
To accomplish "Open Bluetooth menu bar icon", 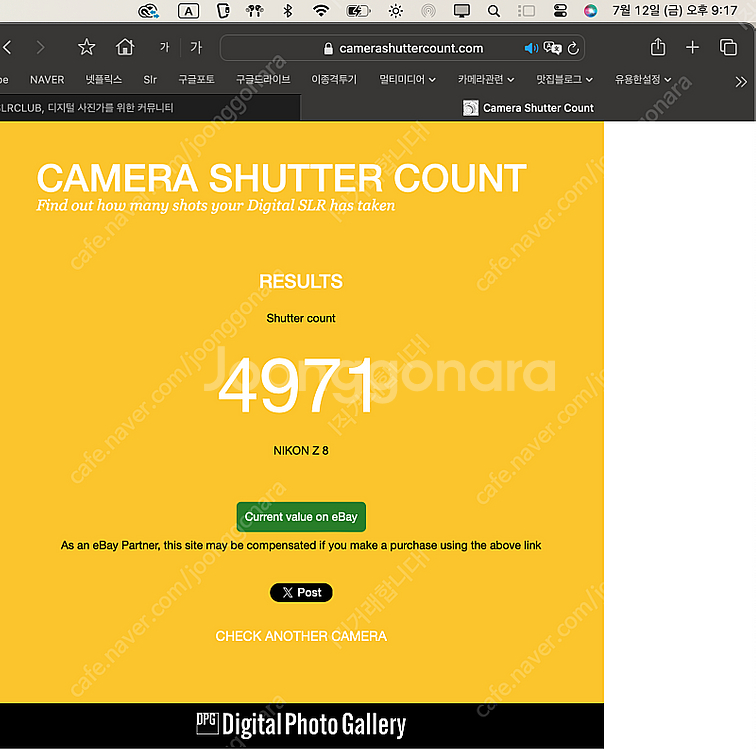I will (x=288, y=11).
